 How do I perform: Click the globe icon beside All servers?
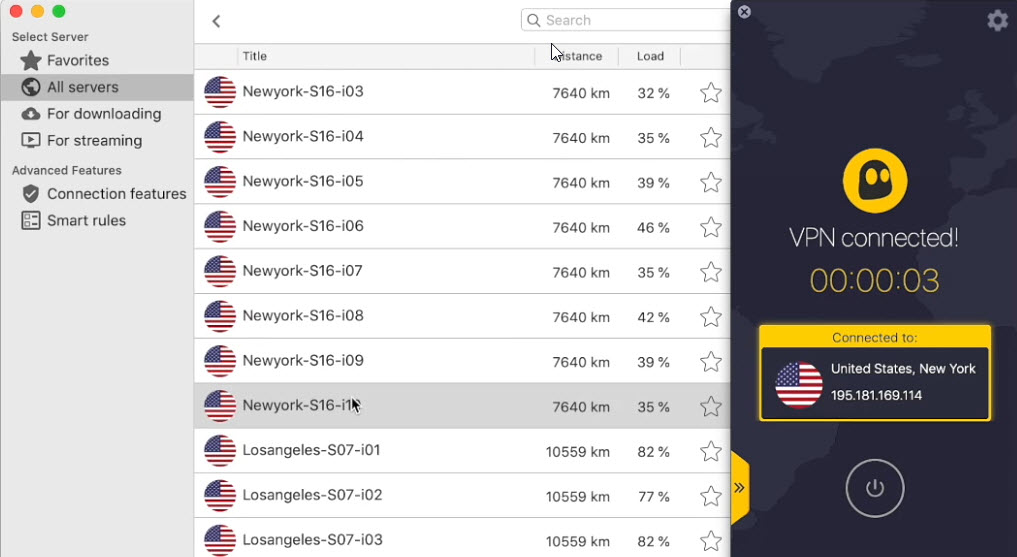click(x=30, y=87)
